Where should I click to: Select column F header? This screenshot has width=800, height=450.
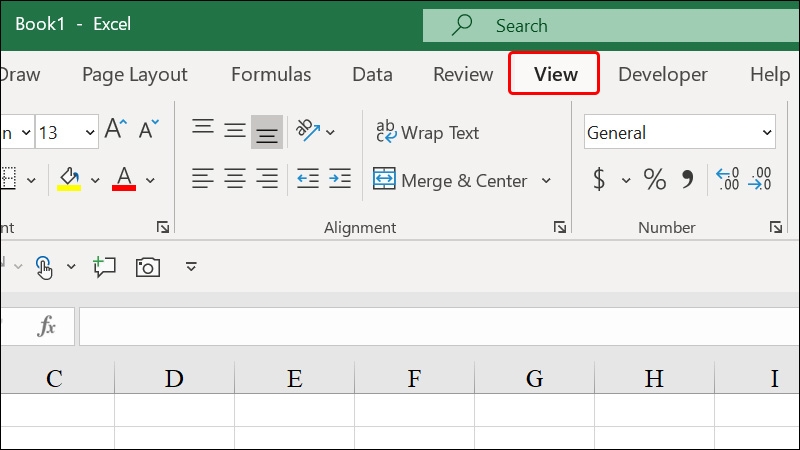(414, 378)
